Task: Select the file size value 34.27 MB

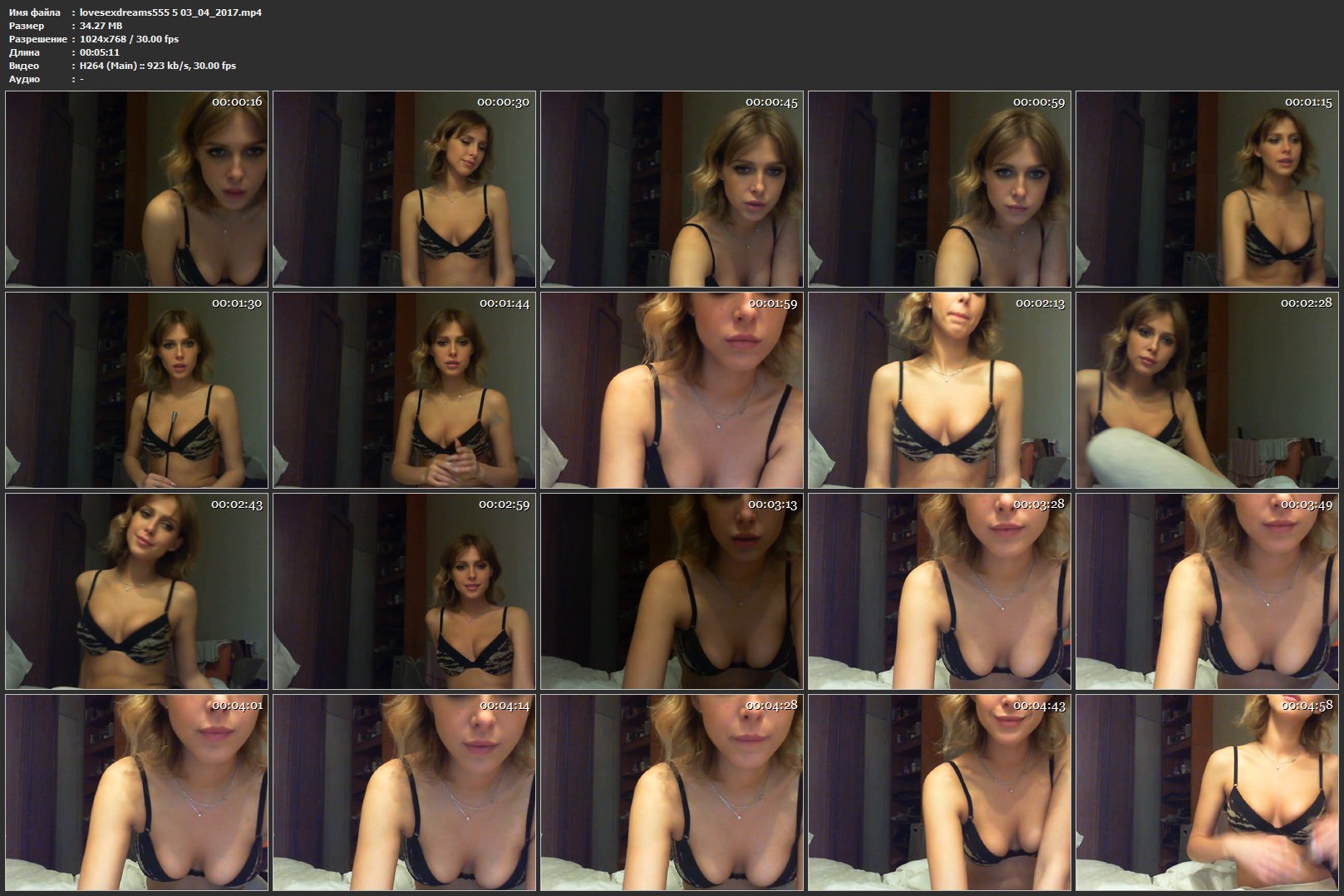Action: click(101, 26)
